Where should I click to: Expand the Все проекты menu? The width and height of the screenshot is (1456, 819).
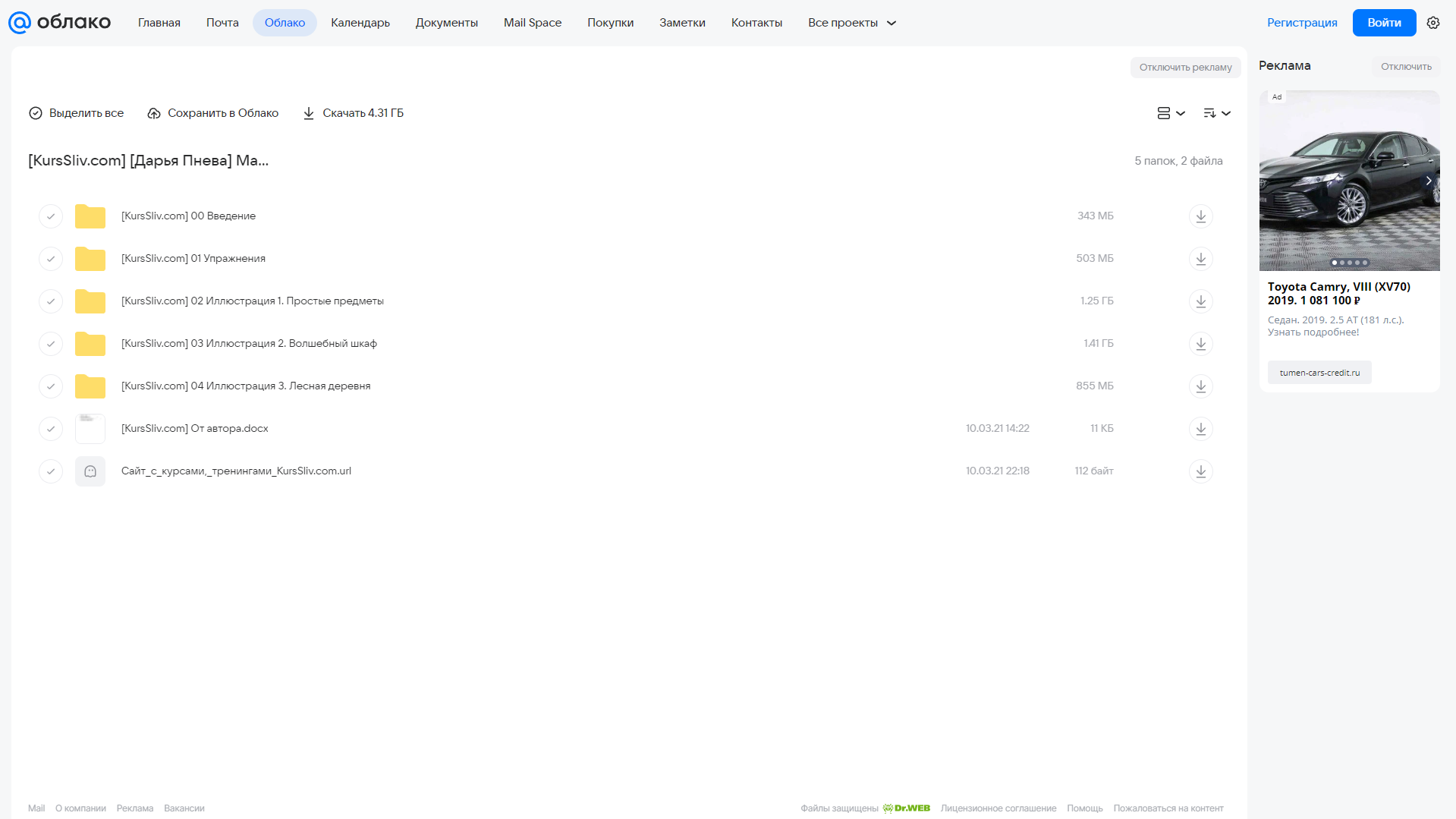tap(852, 23)
